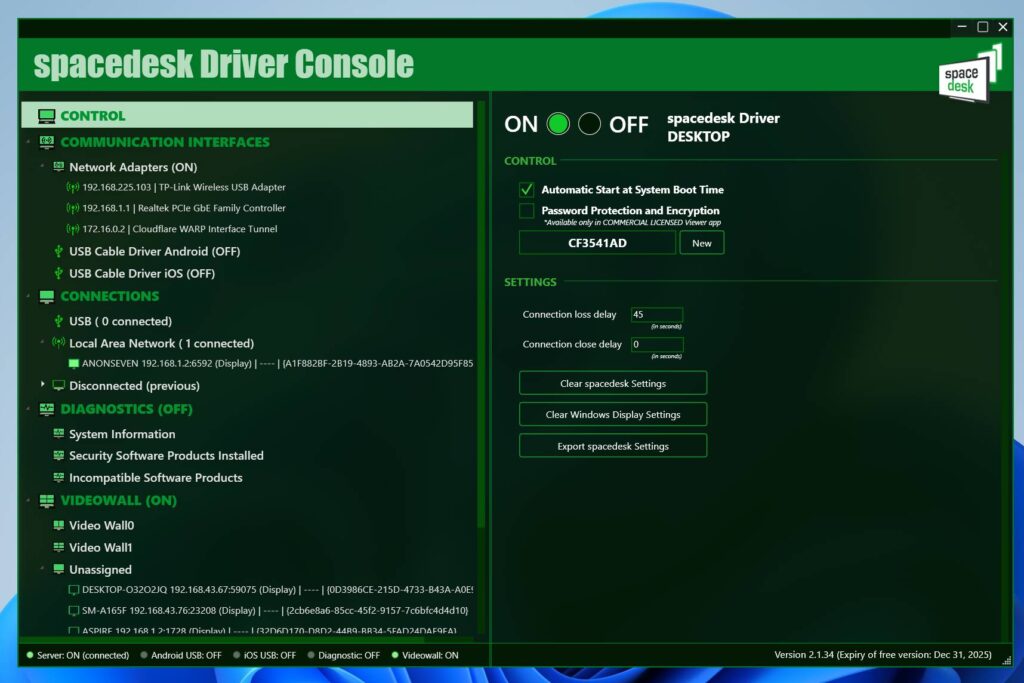The width and height of the screenshot is (1024, 683).
Task: Collapse the Local Area Network node
Action: 42,342
